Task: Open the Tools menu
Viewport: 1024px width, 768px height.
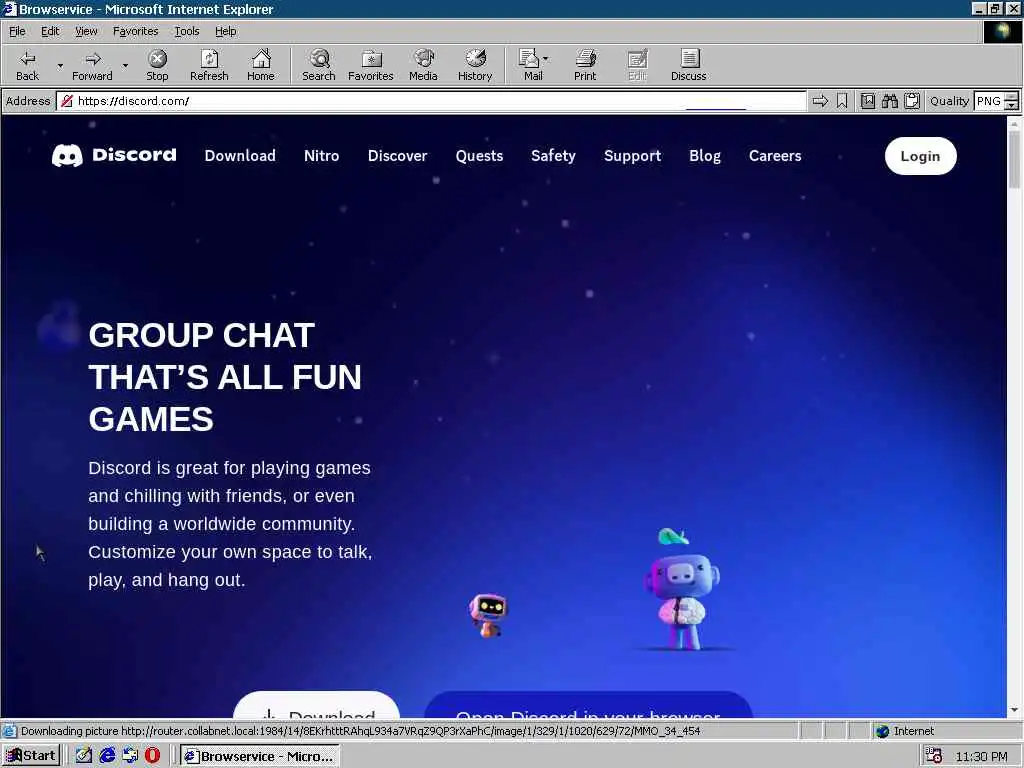Action: click(x=186, y=31)
